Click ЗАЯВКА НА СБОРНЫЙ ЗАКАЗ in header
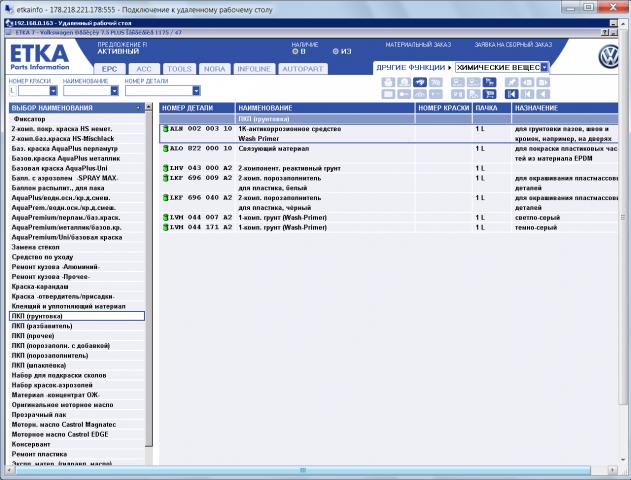The height and width of the screenshot is (480, 631). coord(513,45)
